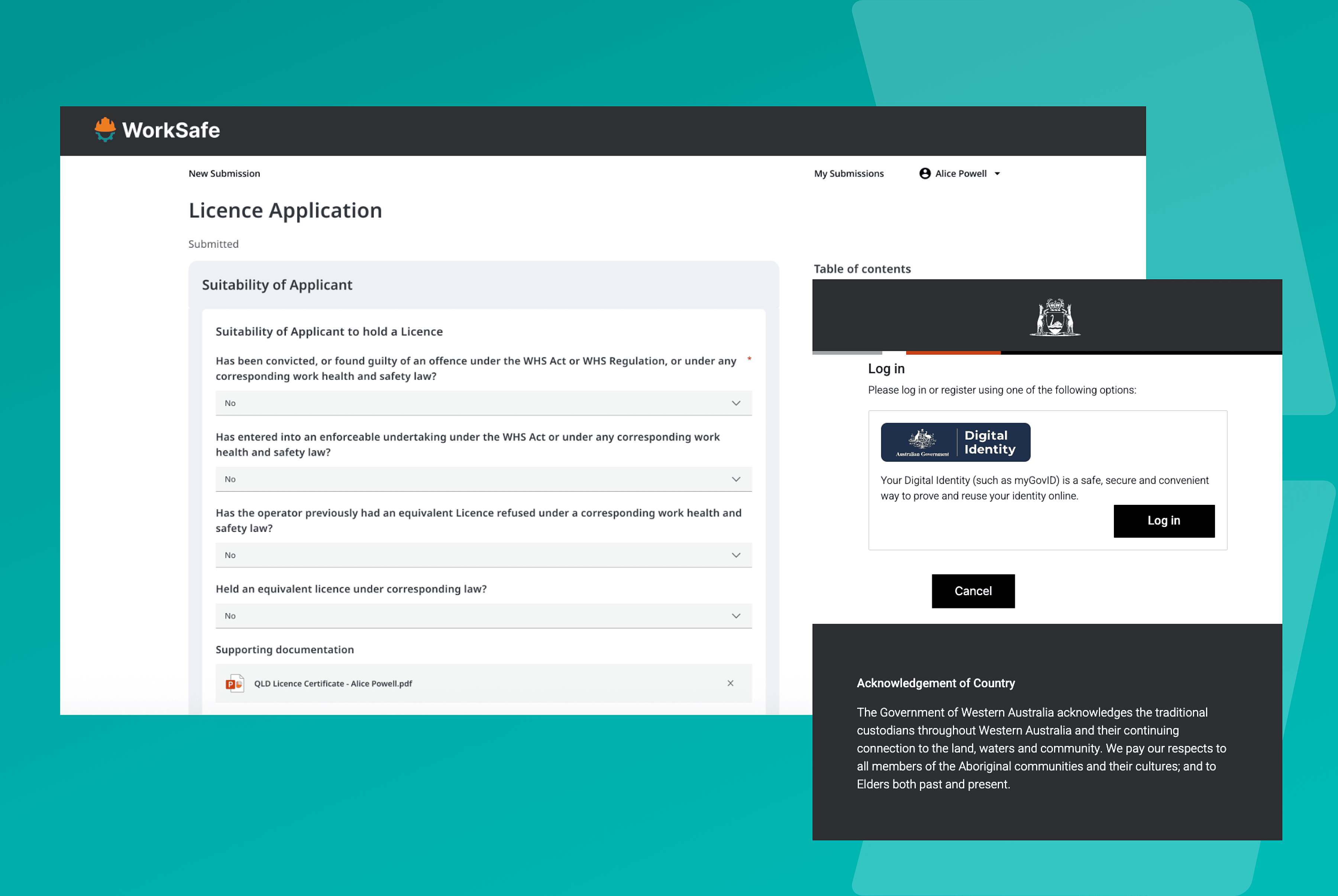Viewport: 1338px width, 896px height.
Task: Click the Cancel button
Action: click(x=973, y=591)
